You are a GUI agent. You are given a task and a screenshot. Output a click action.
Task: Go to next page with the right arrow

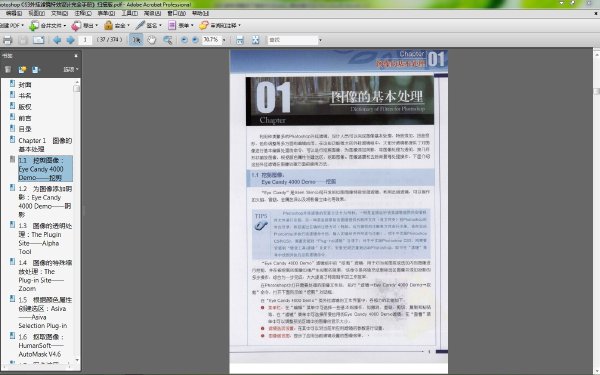click(x=70, y=40)
